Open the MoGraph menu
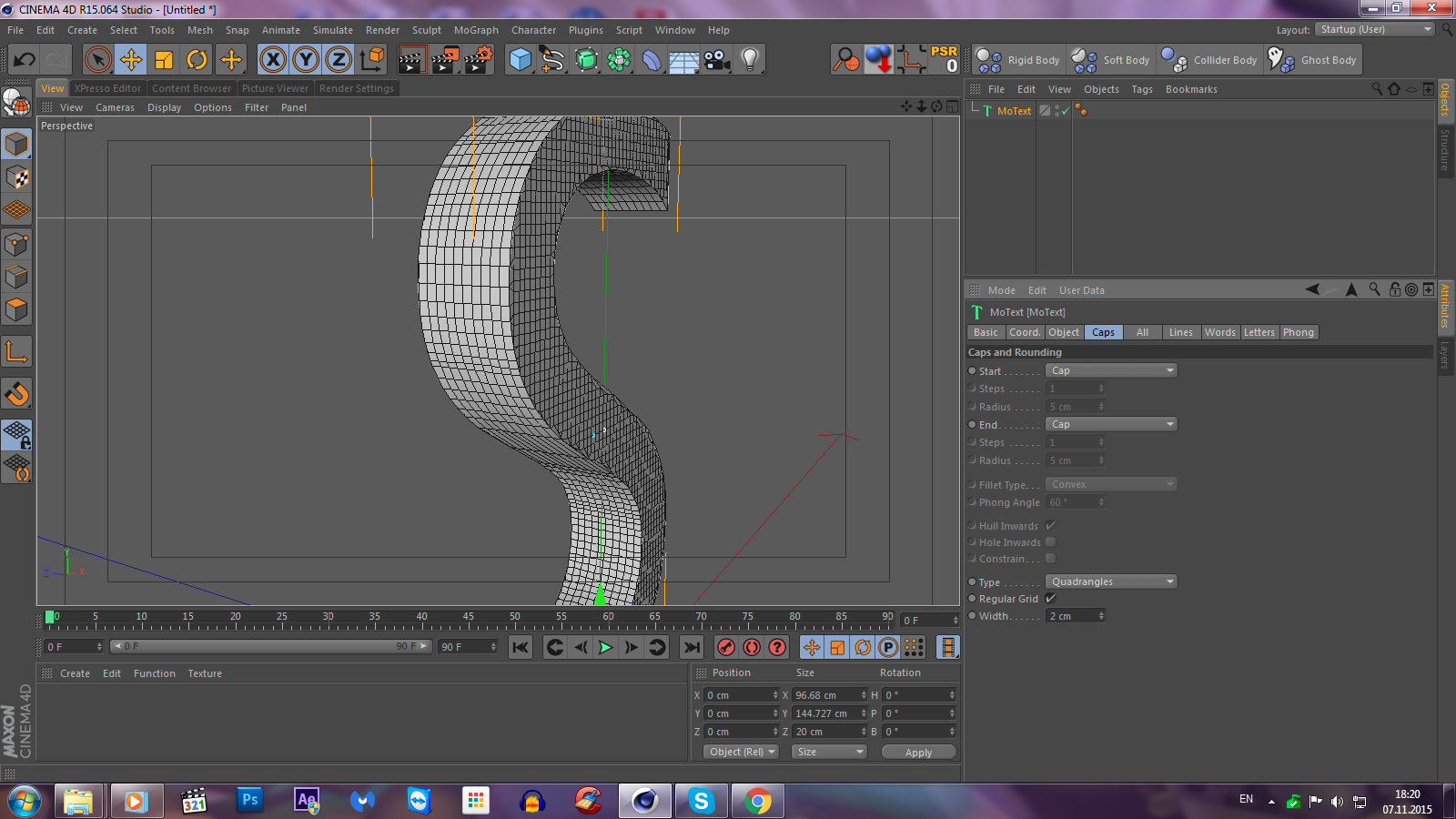The image size is (1456, 819). [x=476, y=30]
